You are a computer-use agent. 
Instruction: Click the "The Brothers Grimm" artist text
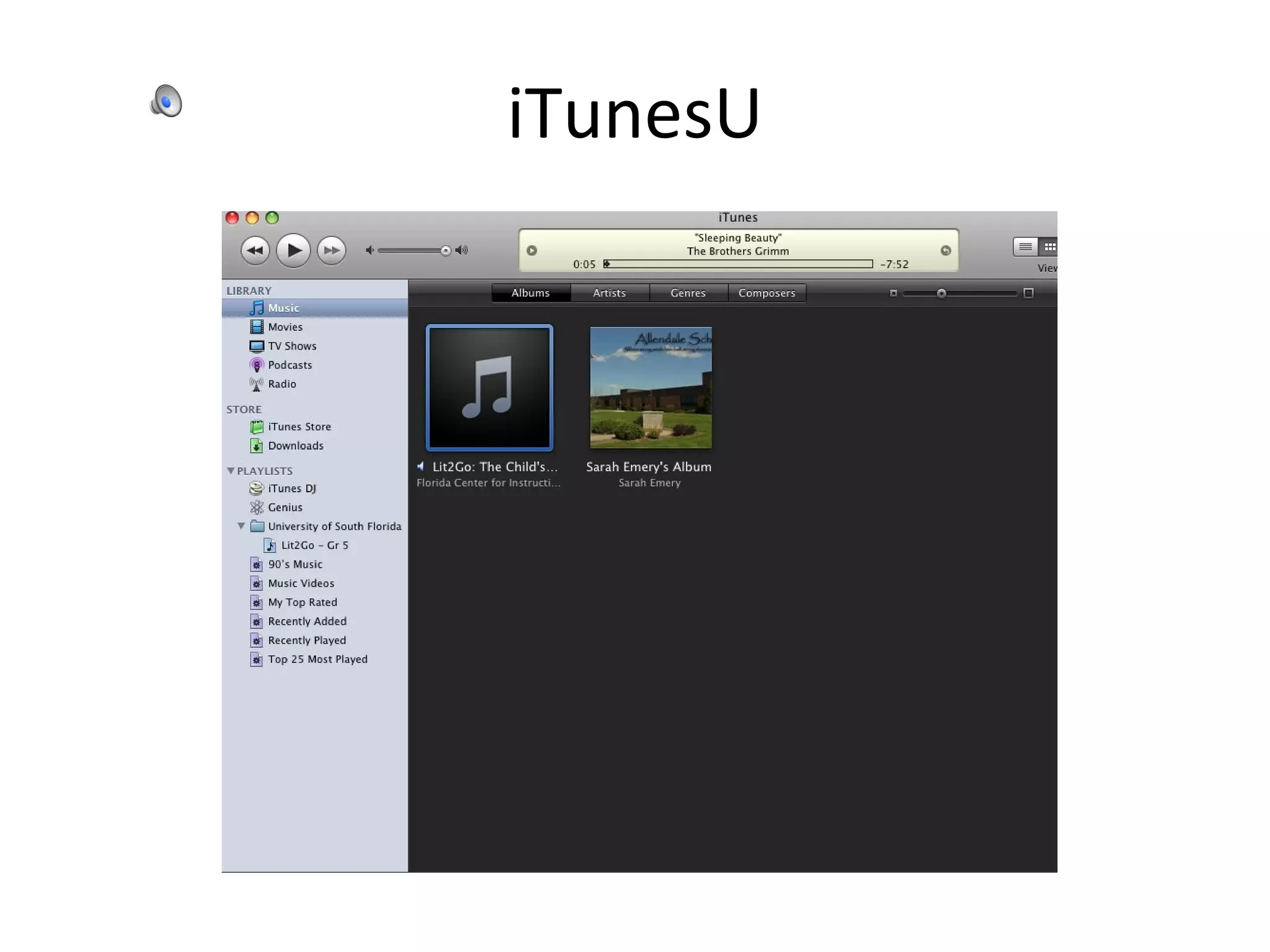click(738, 251)
